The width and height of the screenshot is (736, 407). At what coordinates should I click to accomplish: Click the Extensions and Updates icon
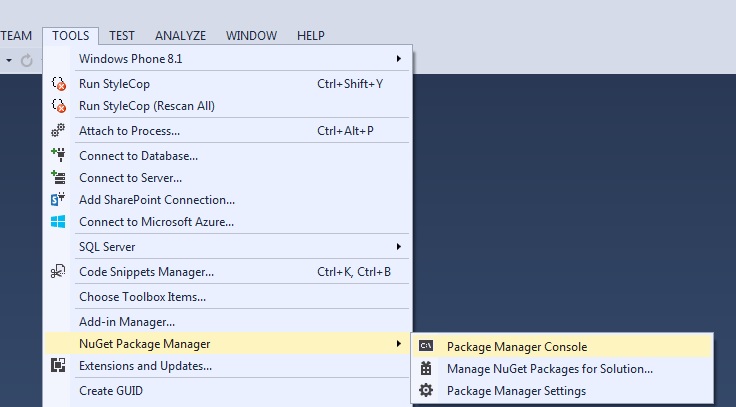coord(58,366)
